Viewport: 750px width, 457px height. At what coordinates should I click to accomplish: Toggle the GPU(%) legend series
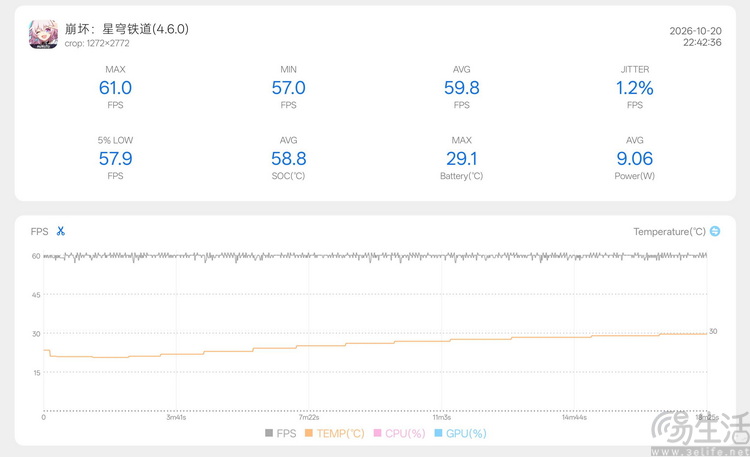pyautogui.click(x=460, y=434)
